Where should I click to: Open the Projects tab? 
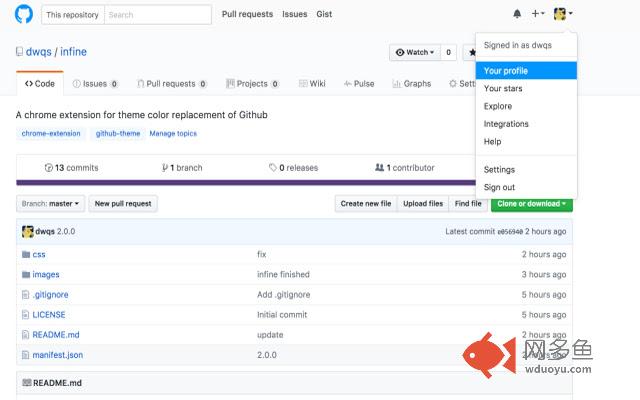252,84
